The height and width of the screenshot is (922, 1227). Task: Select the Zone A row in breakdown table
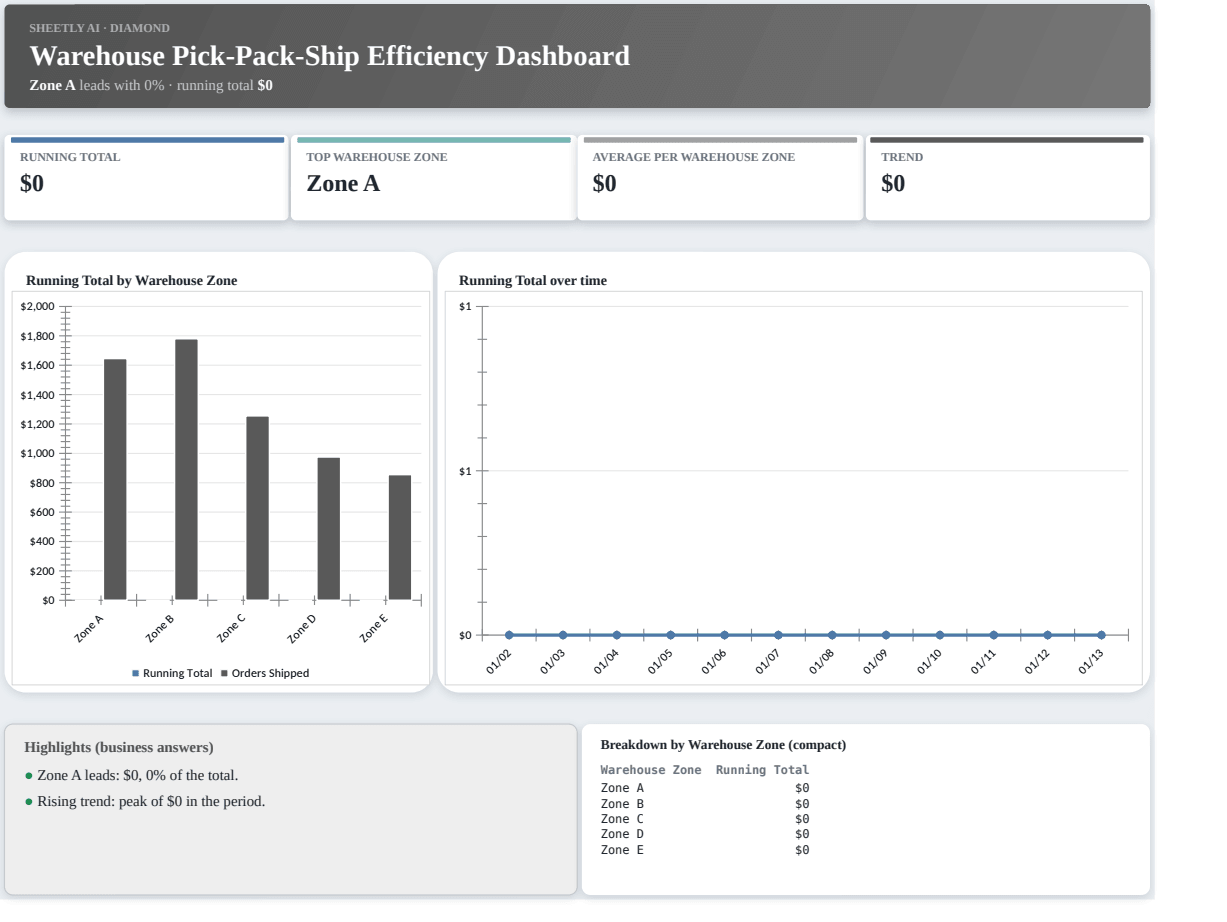pos(705,788)
